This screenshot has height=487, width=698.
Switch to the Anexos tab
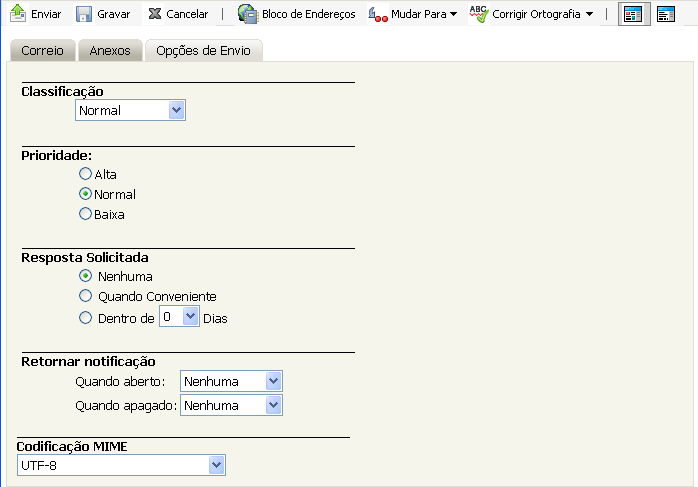[x=110, y=50]
